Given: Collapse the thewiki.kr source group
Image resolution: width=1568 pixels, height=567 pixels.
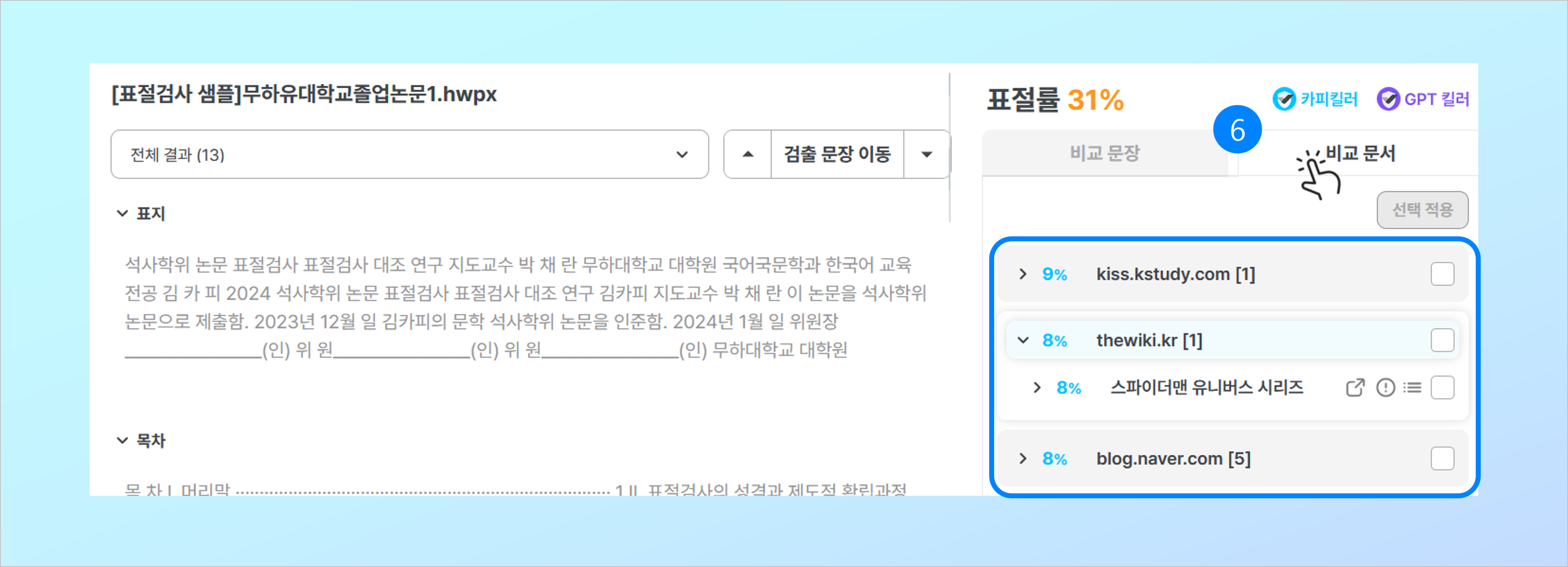Looking at the screenshot, I should click(x=1023, y=341).
